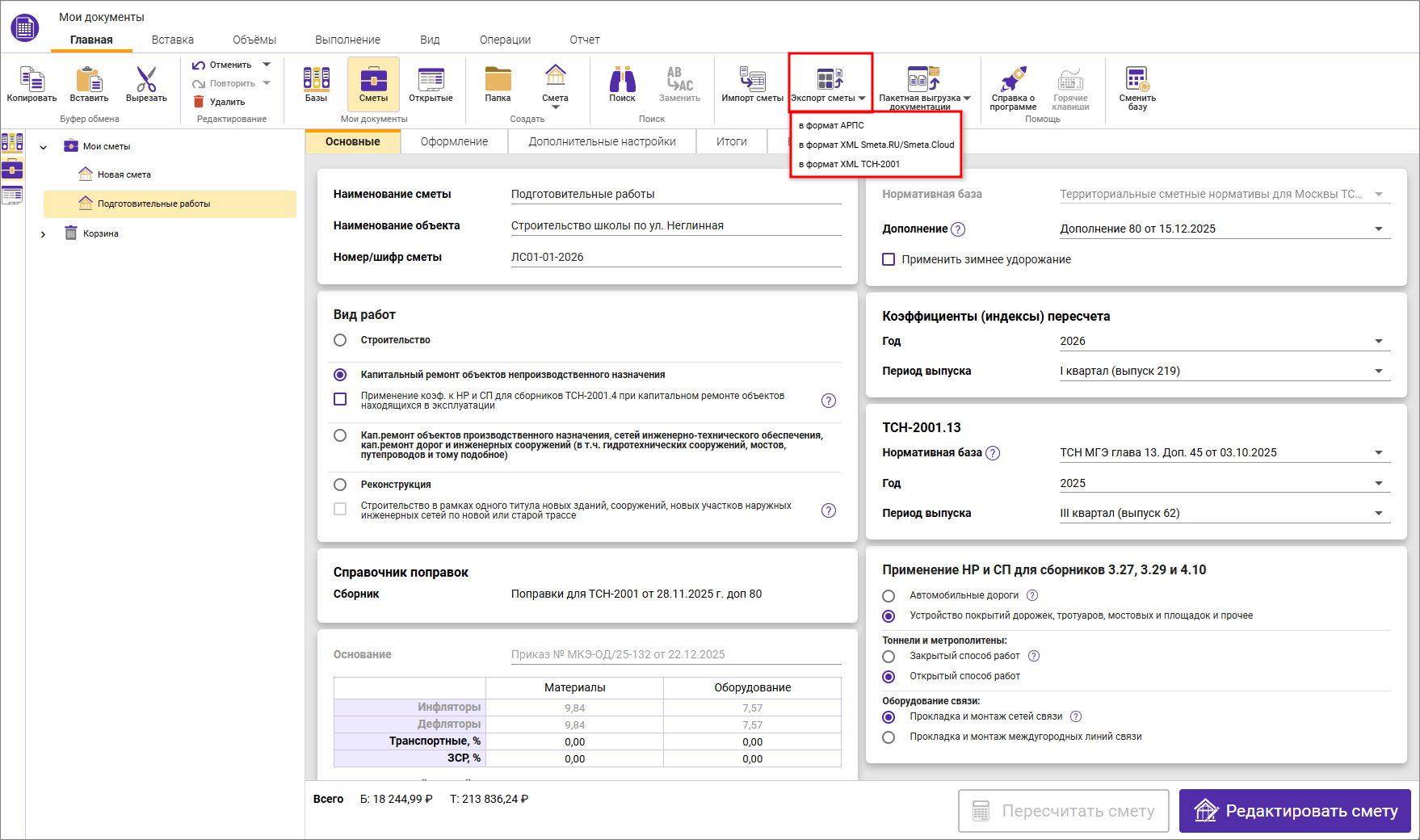The width and height of the screenshot is (1420, 840).
Task: Select the Строительство radio button
Action: tap(340, 340)
